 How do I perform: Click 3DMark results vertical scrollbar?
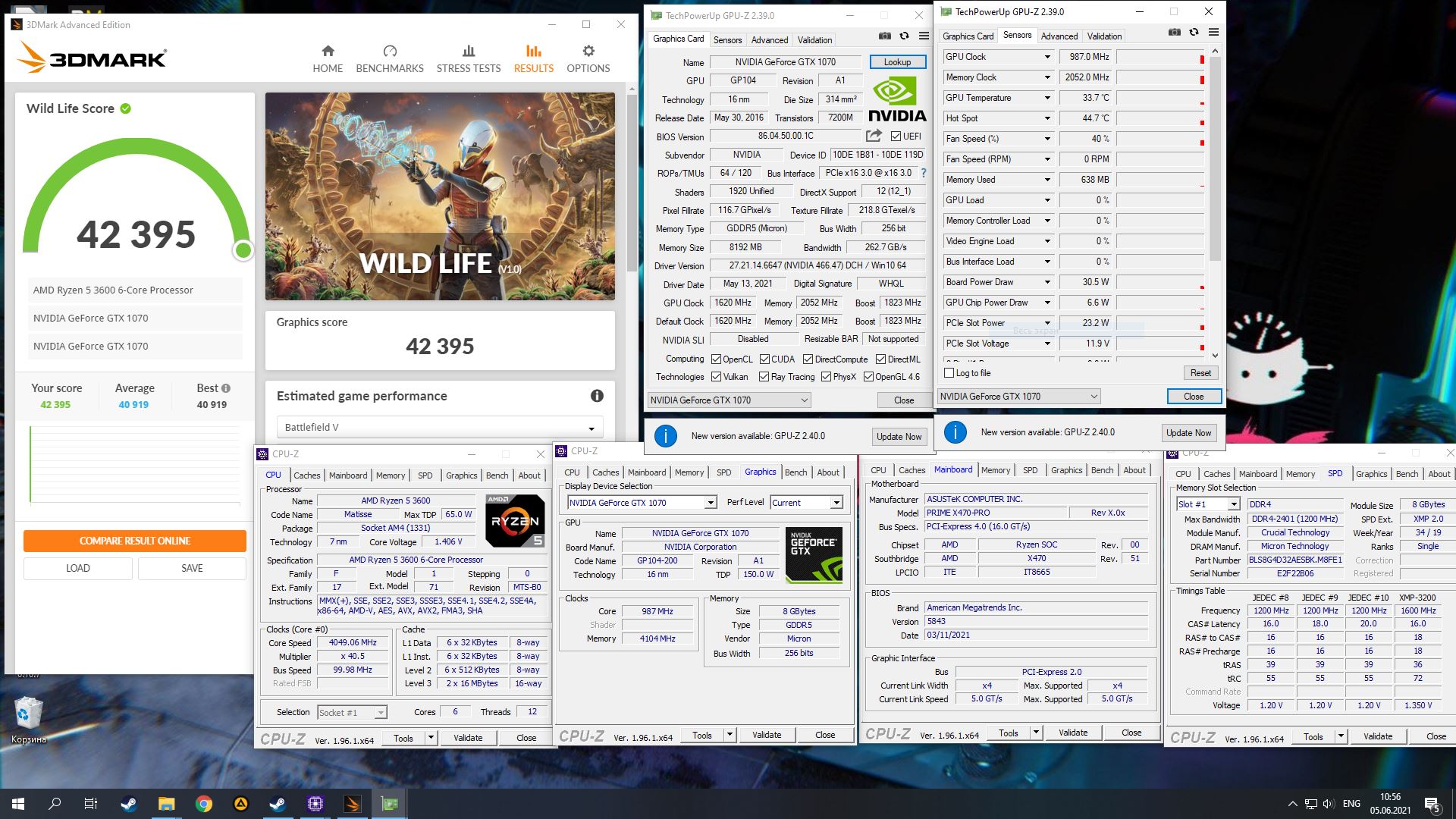[632, 182]
